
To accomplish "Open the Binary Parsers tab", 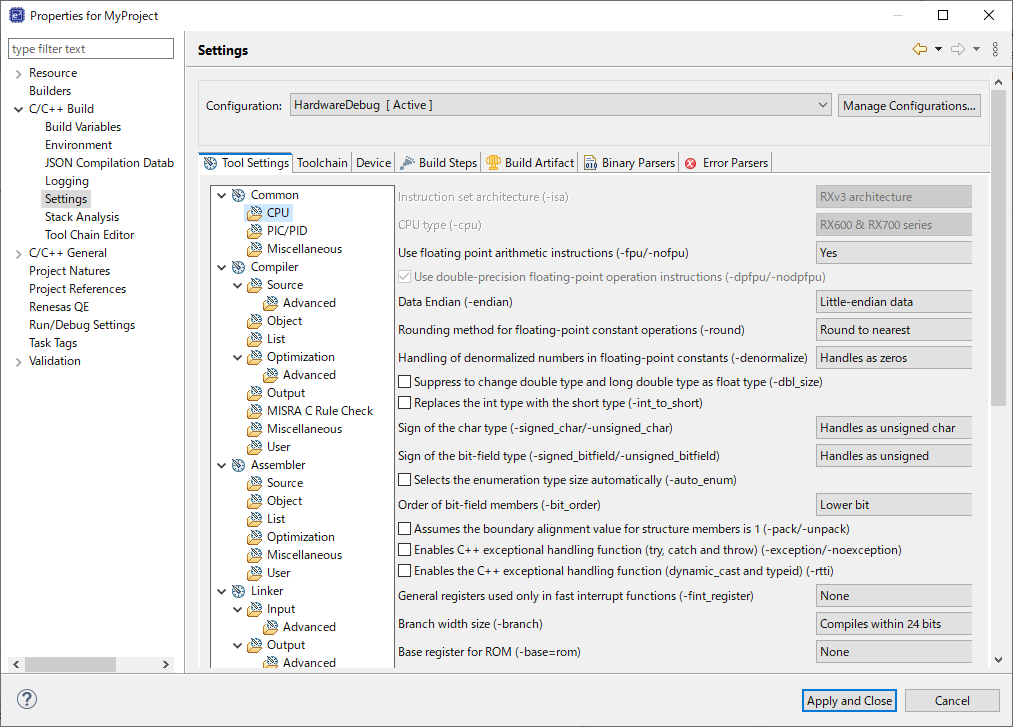I will [x=630, y=163].
